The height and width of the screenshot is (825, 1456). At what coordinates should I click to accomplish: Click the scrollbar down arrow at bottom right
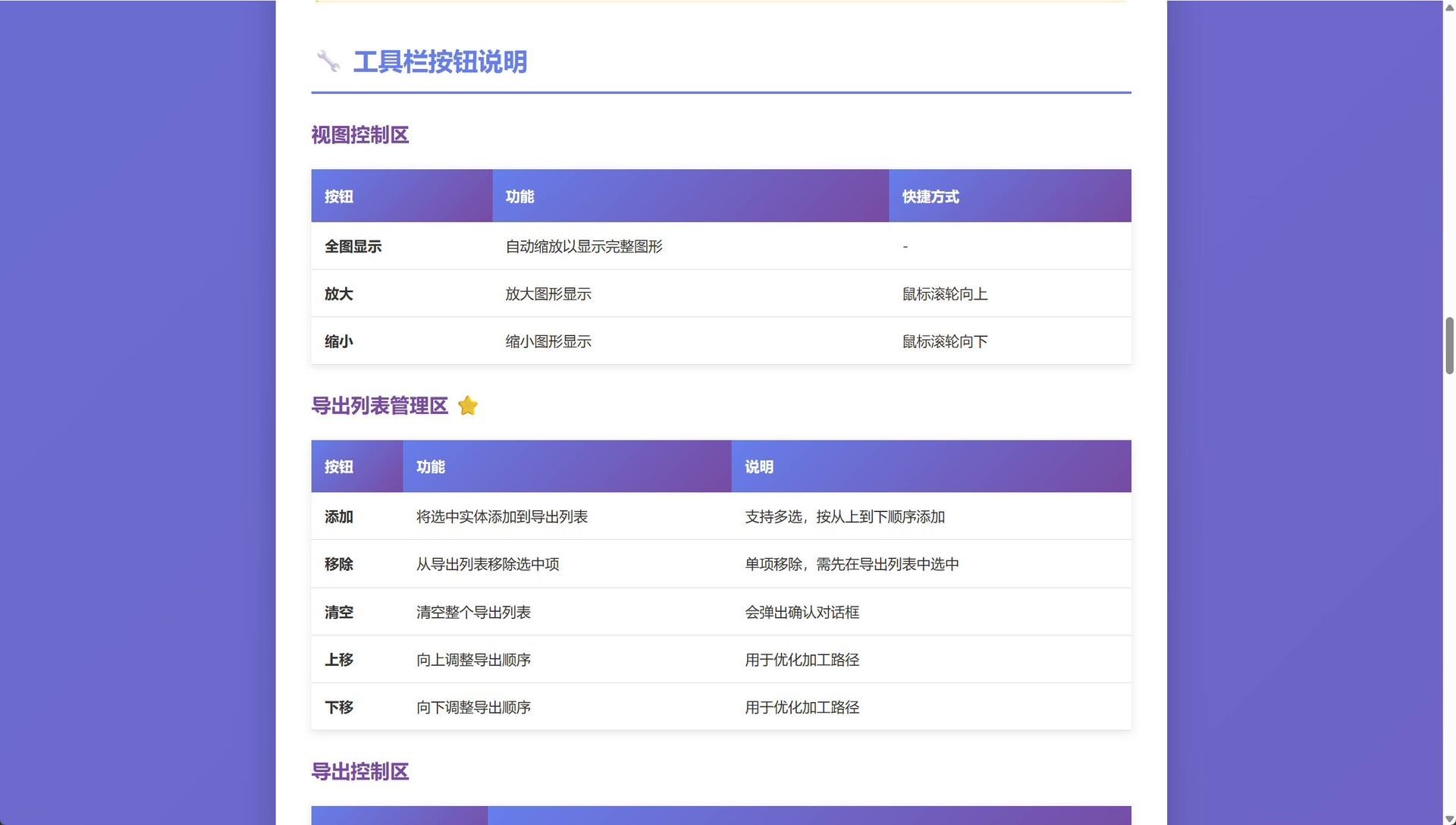point(1449,819)
